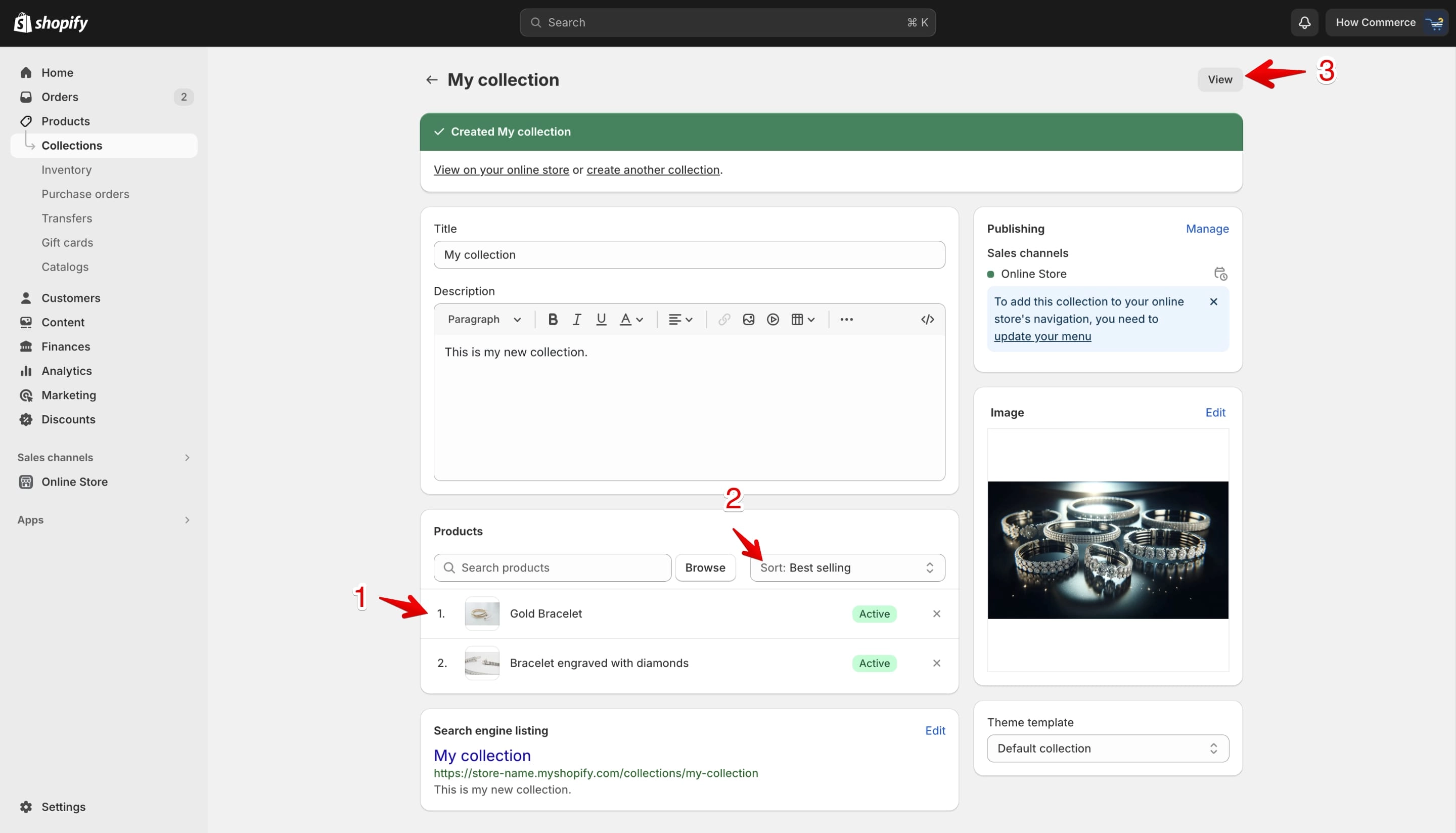Click the Browse products button

coord(705,567)
